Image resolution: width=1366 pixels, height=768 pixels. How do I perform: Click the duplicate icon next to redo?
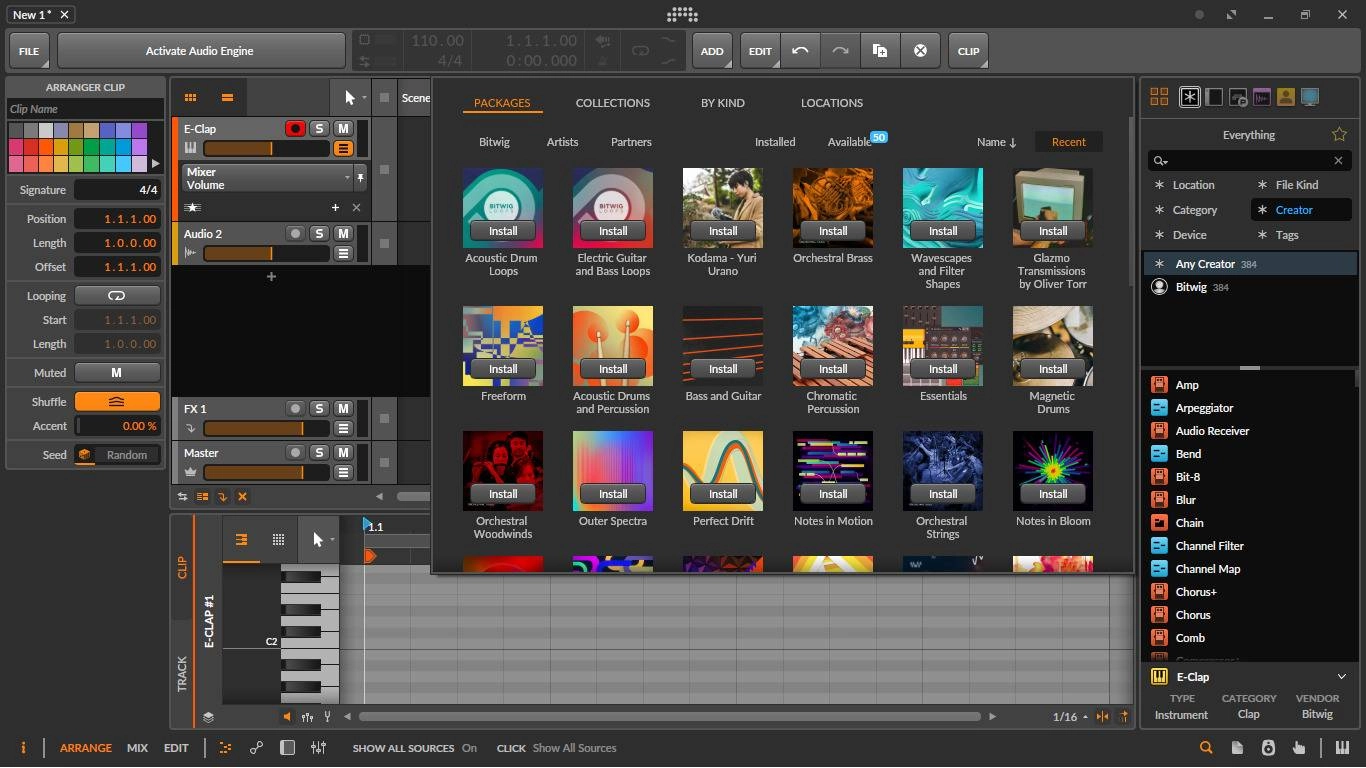pos(880,51)
